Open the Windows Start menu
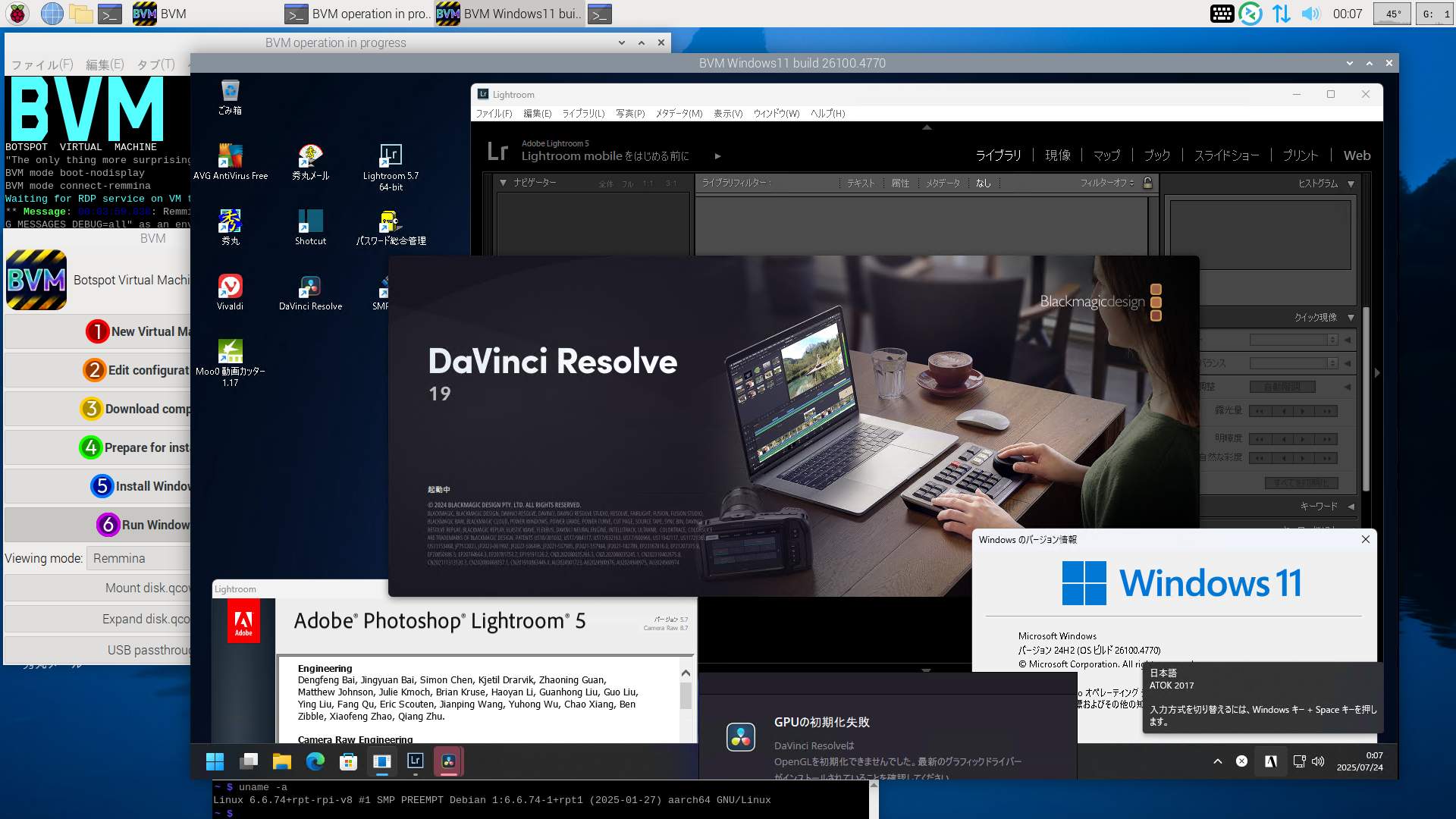 pyautogui.click(x=215, y=761)
